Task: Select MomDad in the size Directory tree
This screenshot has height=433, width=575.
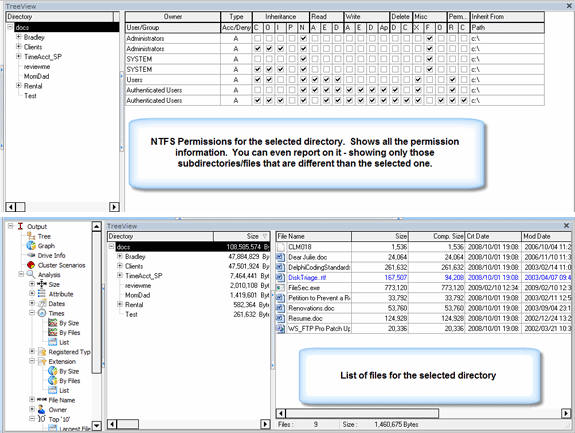Action: (x=138, y=295)
